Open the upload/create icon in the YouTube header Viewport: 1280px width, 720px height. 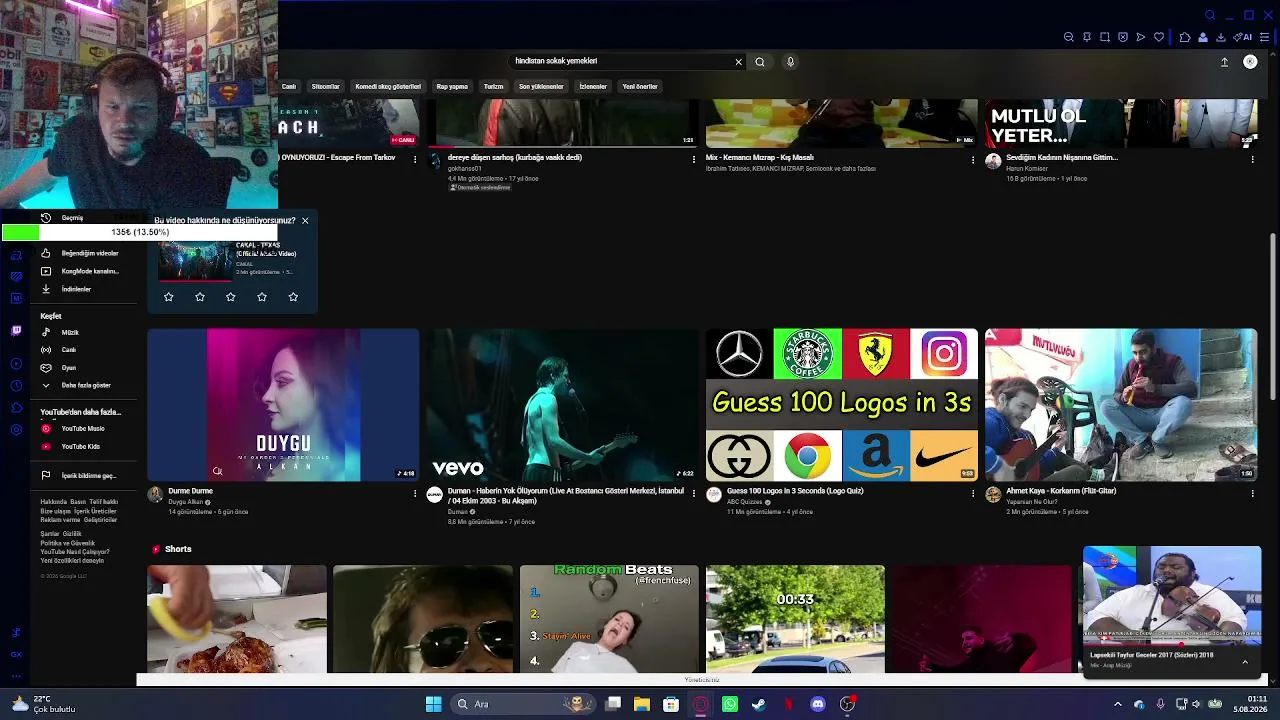(1224, 62)
